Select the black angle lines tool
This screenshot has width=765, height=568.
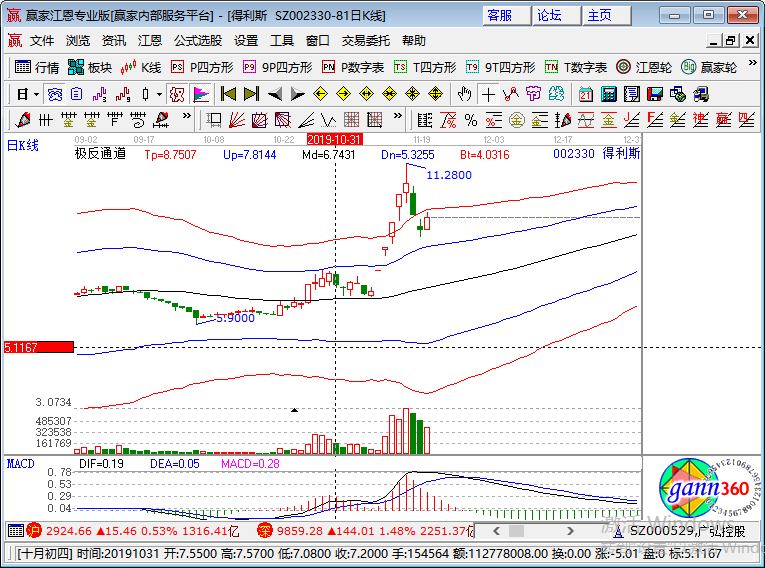tap(306, 120)
